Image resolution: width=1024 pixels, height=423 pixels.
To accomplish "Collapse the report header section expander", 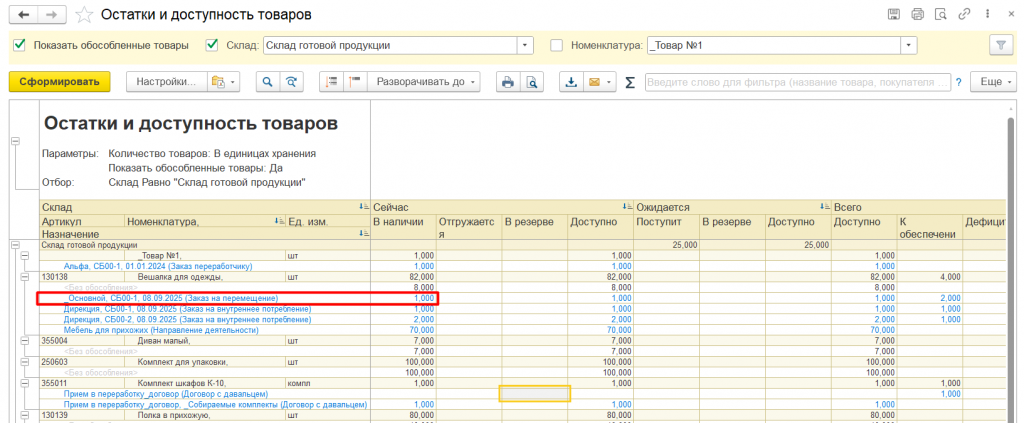I will pos(16,141).
